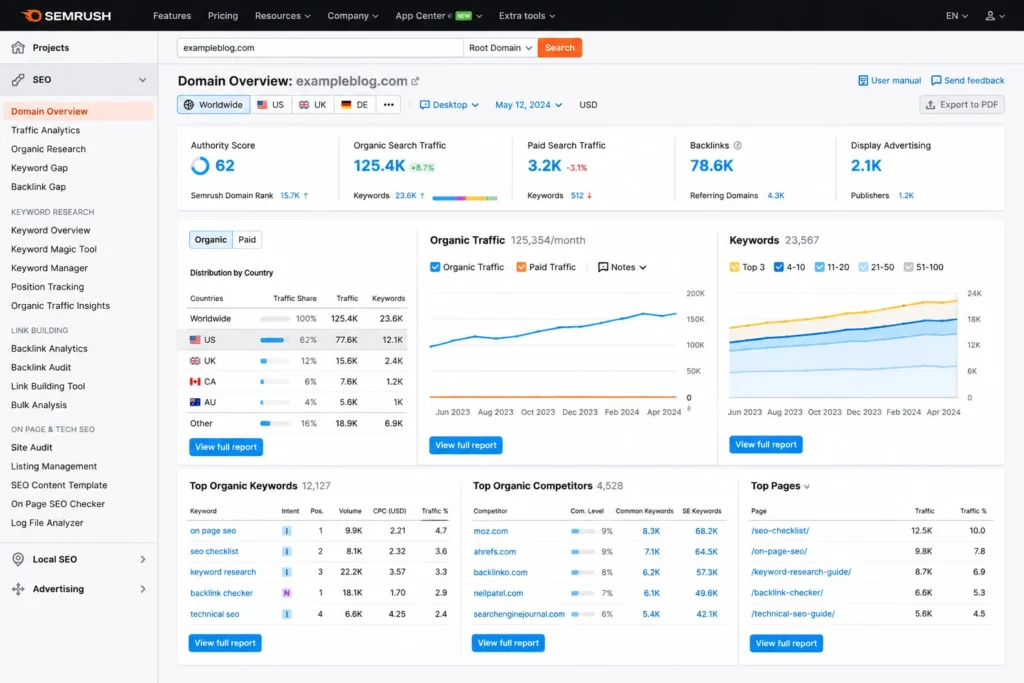Toggle the 11-20 keywords checkbox
Image resolution: width=1024 pixels, height=683 pixels.
[820, 267]
